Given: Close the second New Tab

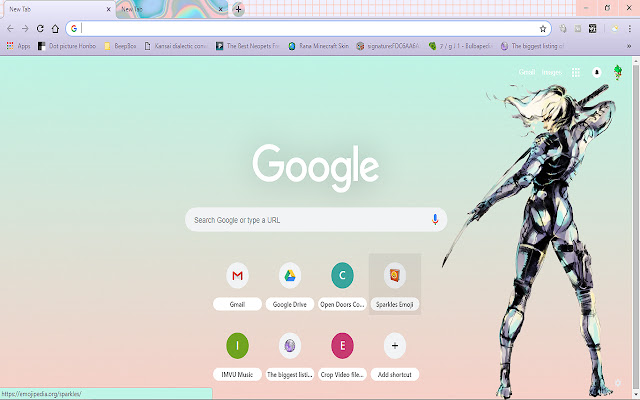Looking at the screenshot, I should point(221,9).
